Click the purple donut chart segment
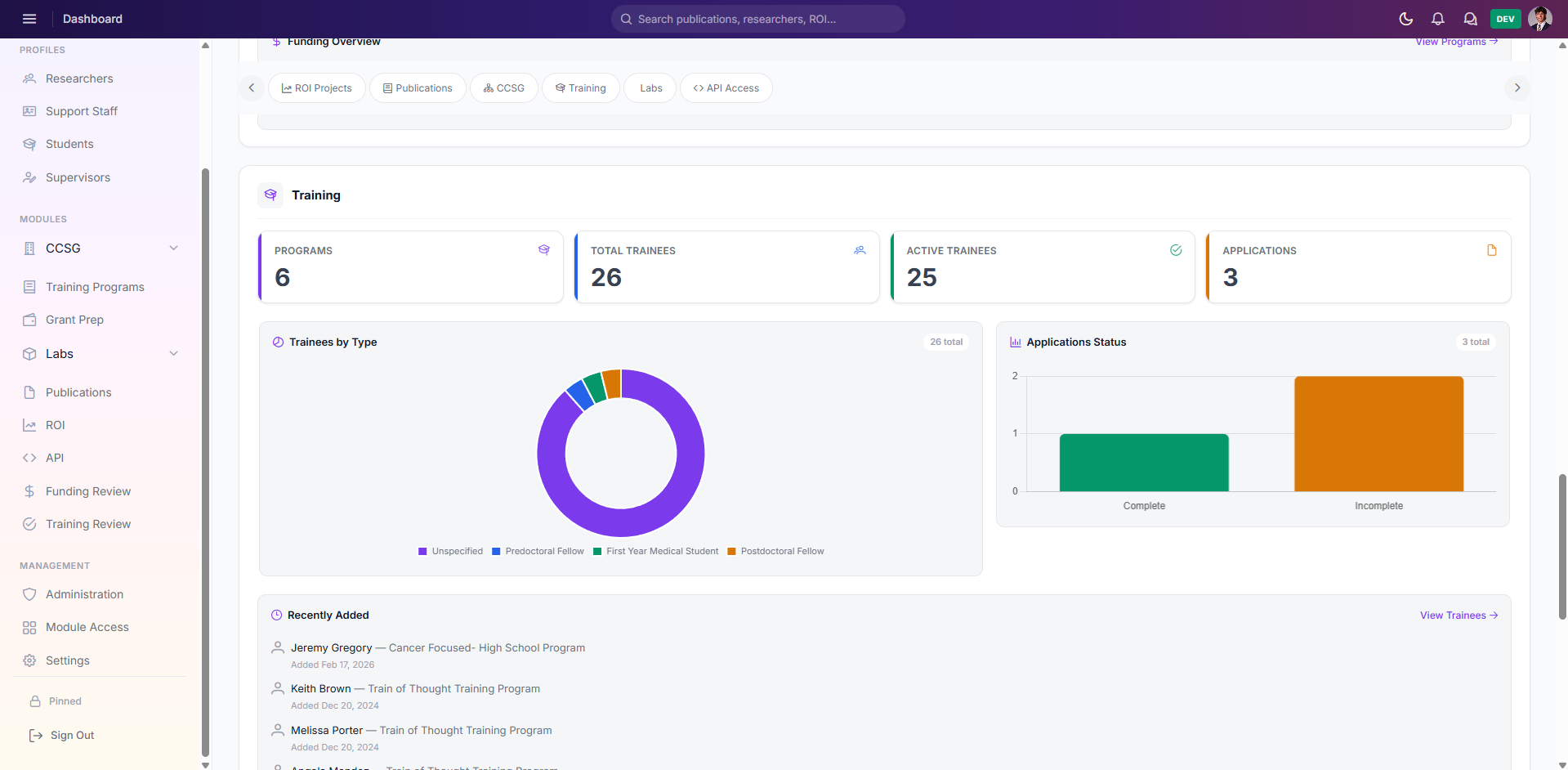1568x770 pixels. (x=690, y=454)
